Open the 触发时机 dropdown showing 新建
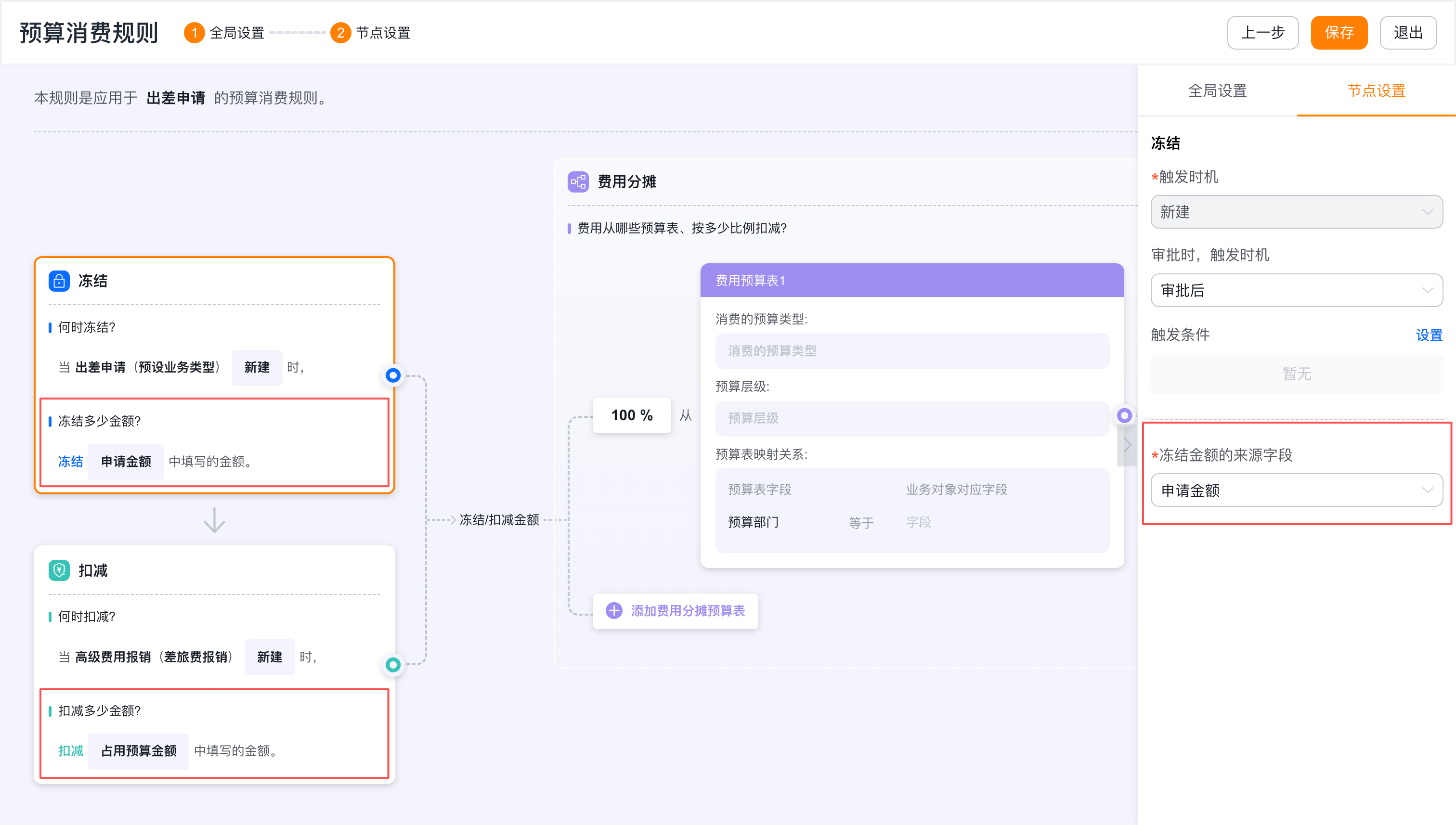 1296,212
